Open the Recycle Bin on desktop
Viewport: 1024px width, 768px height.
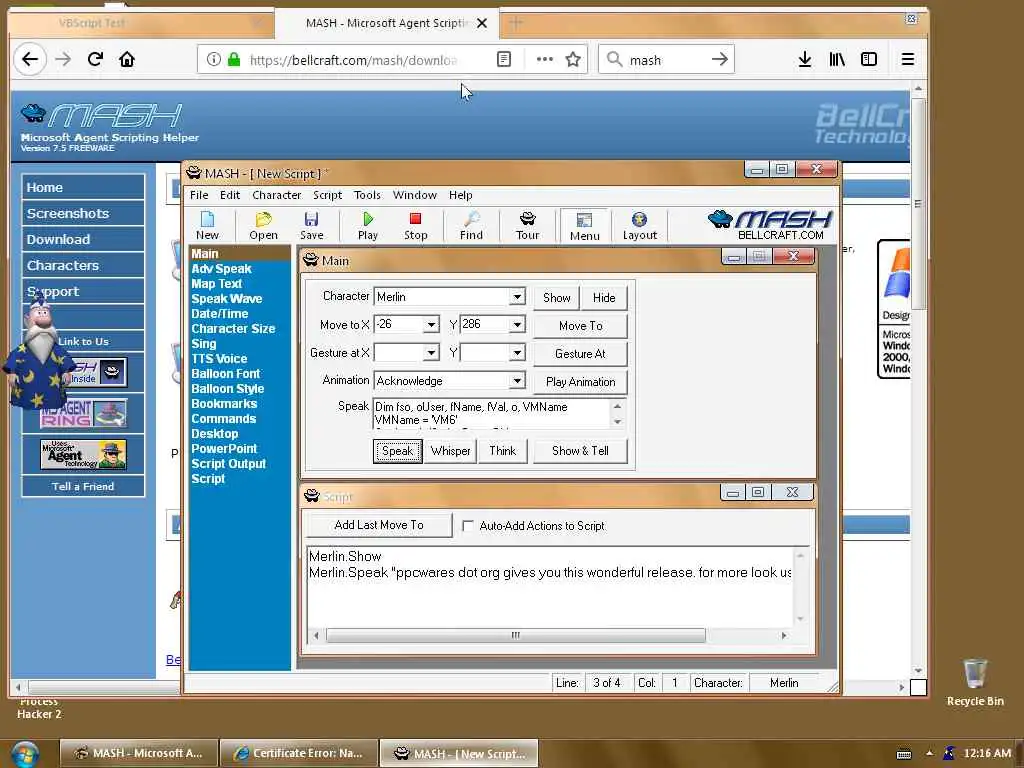[975, 682]
